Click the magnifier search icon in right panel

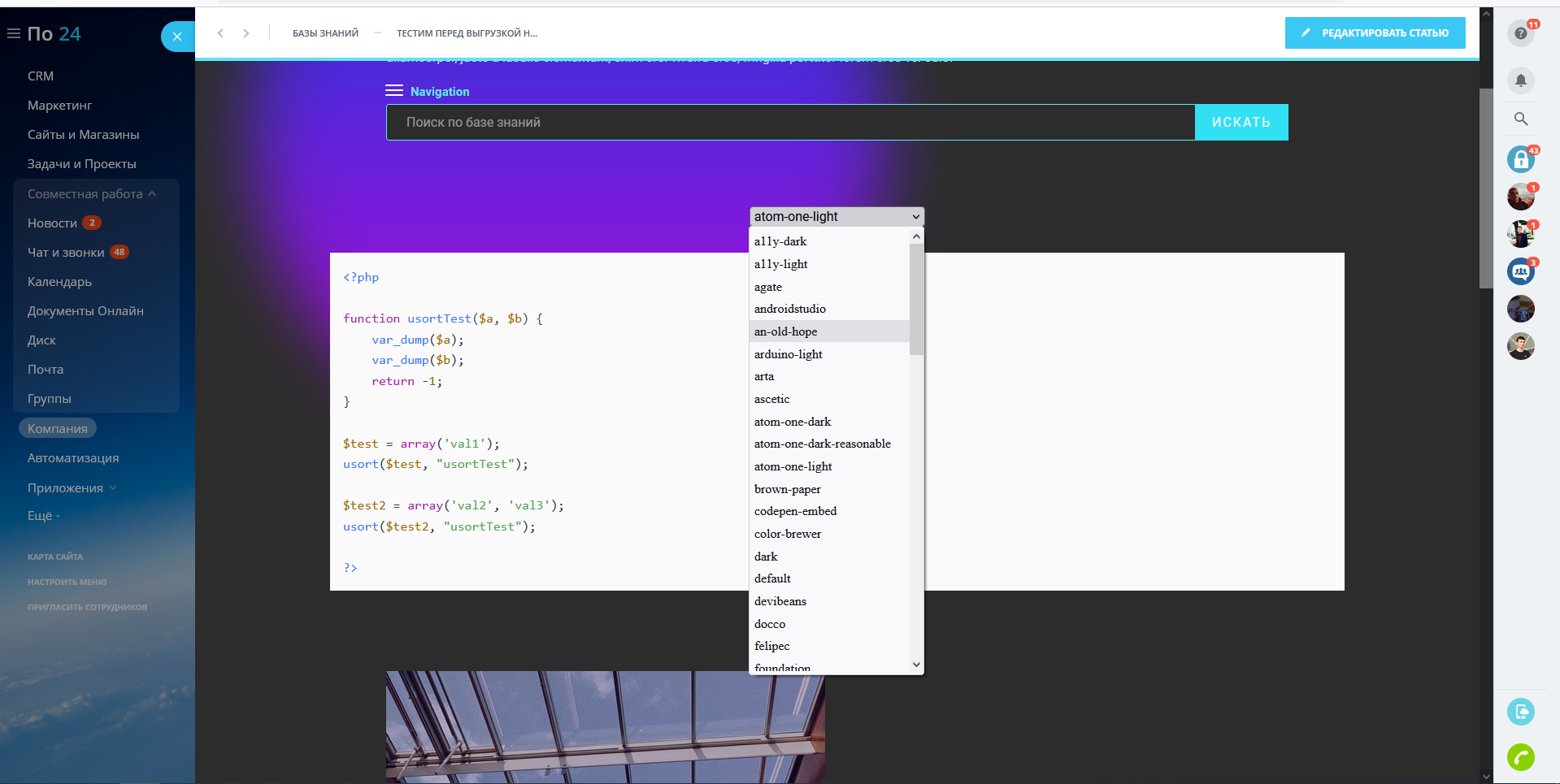[x=1520, y=119]
